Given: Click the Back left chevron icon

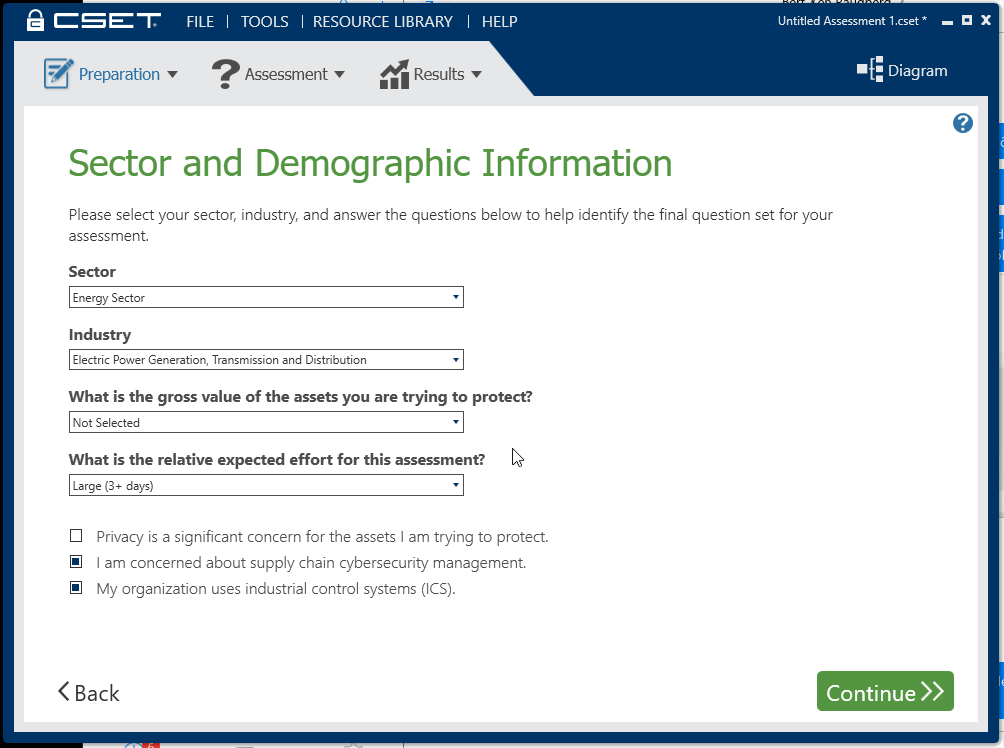Looking at the screenshot, I should pos(63,692).
